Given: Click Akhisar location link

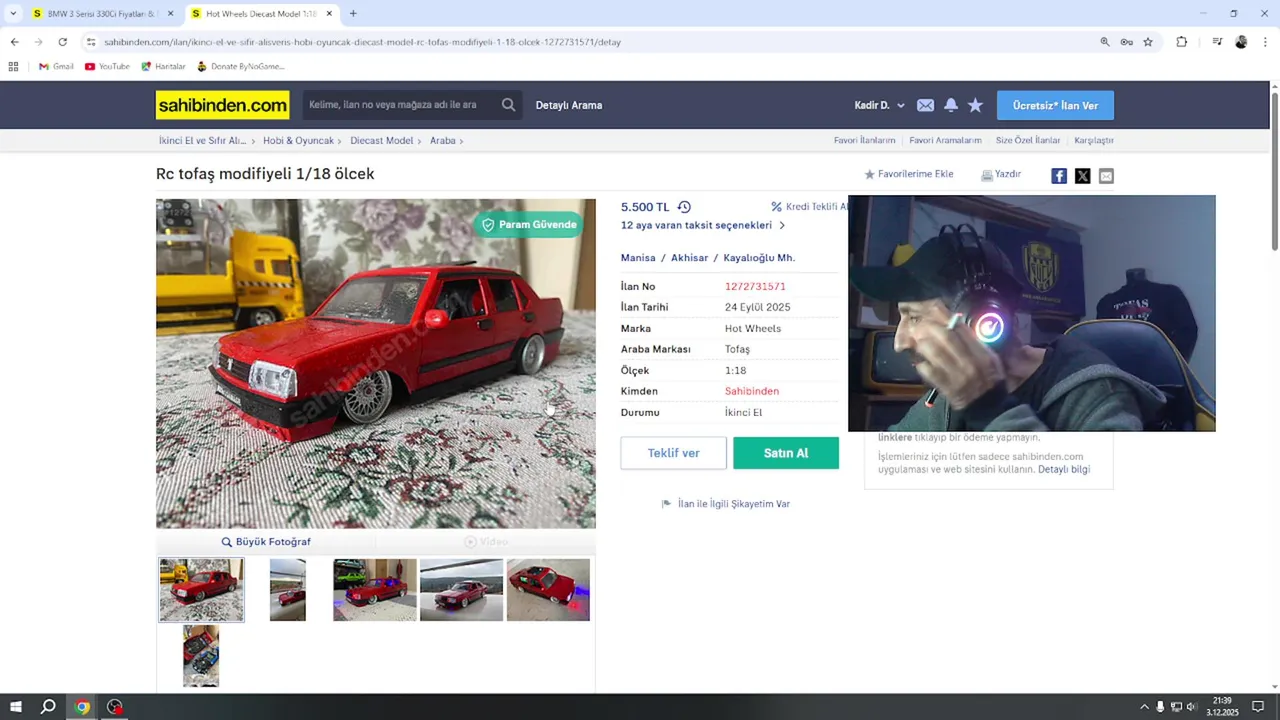Looking at the screenshot, I should click(689, 258).
